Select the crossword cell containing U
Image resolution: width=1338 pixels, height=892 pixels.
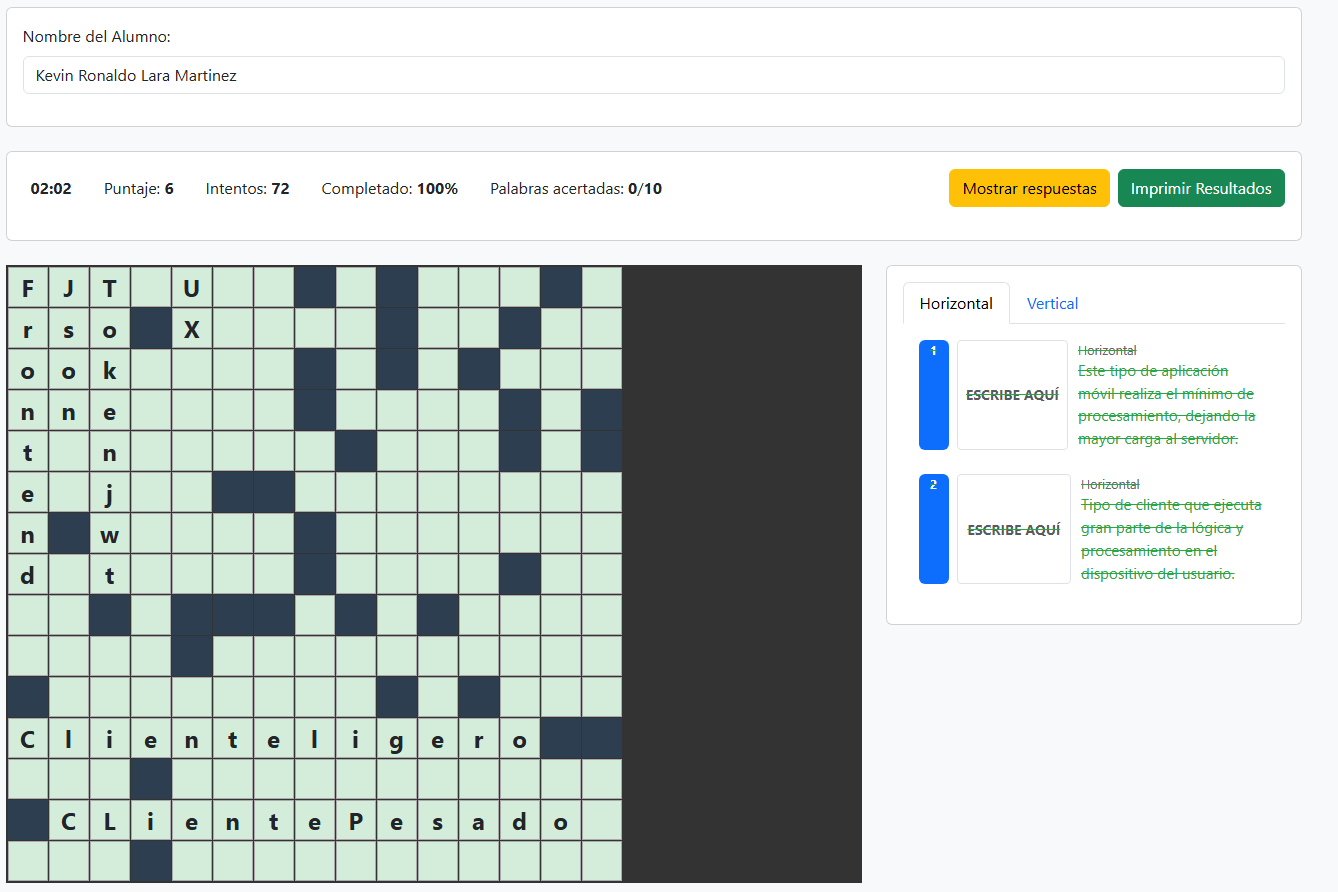coord(192,287)
